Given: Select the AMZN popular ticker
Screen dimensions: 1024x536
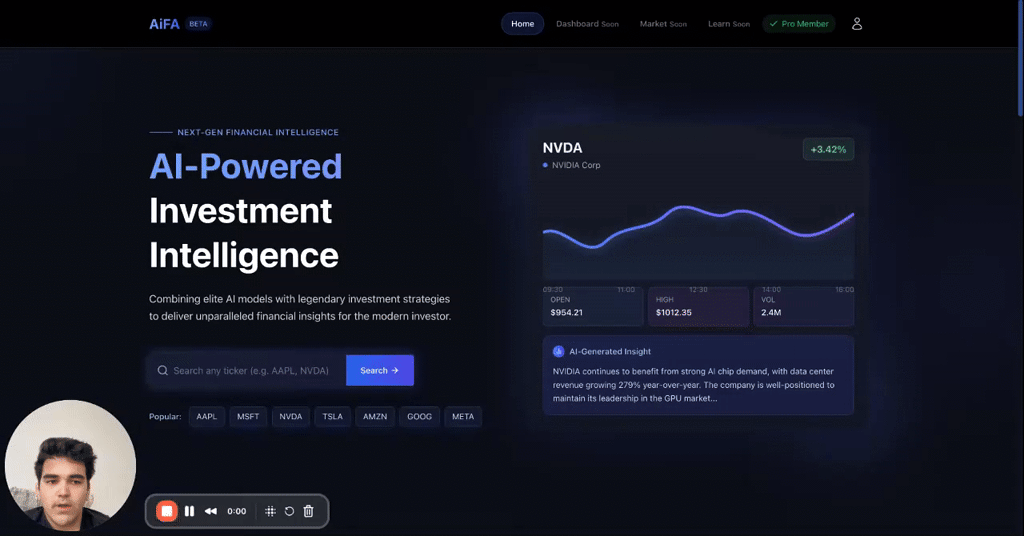Looking at the screenshot, I should [375, 417].
